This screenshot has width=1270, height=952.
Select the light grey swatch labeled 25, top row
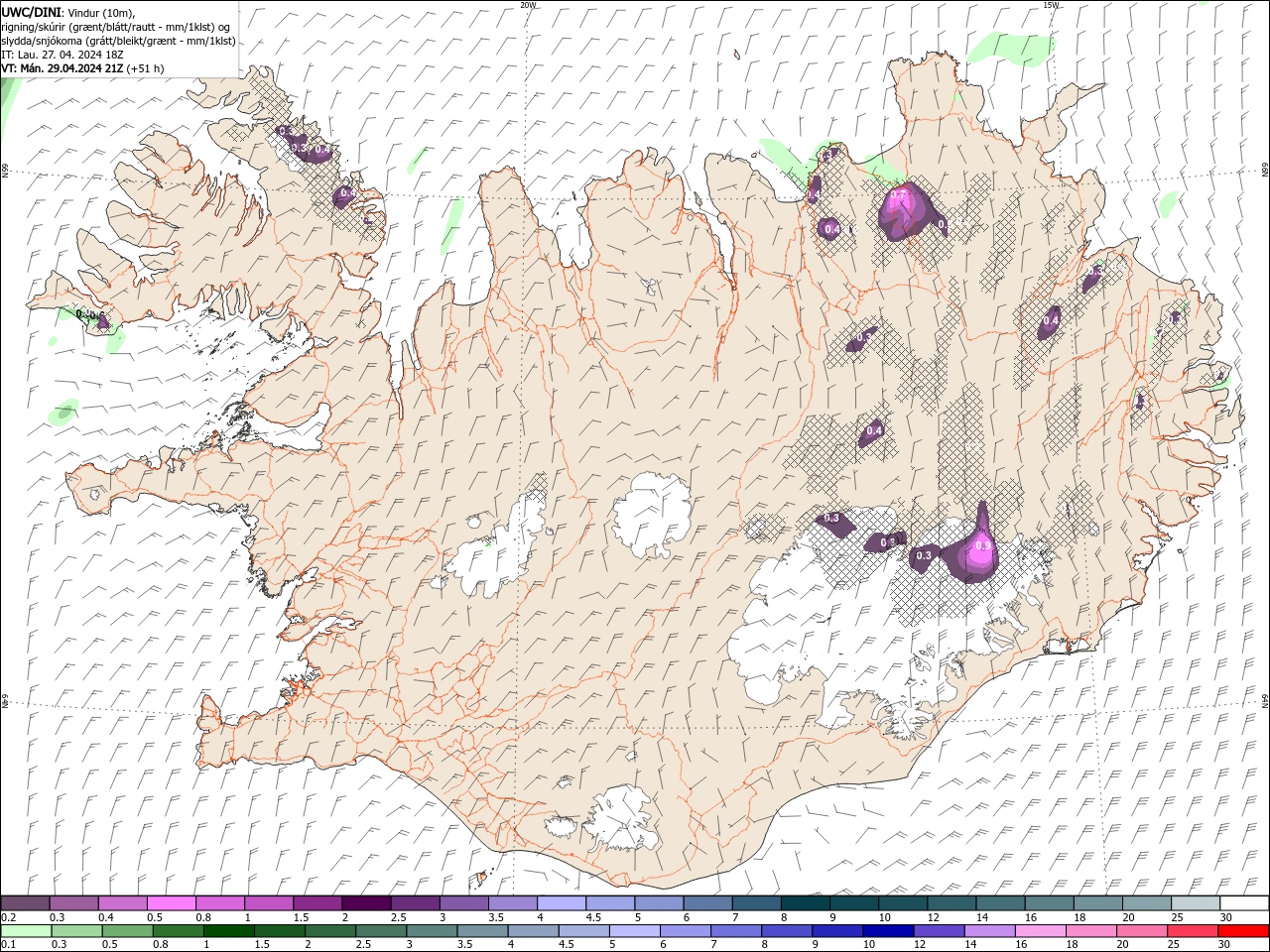tap(1195, 903)
